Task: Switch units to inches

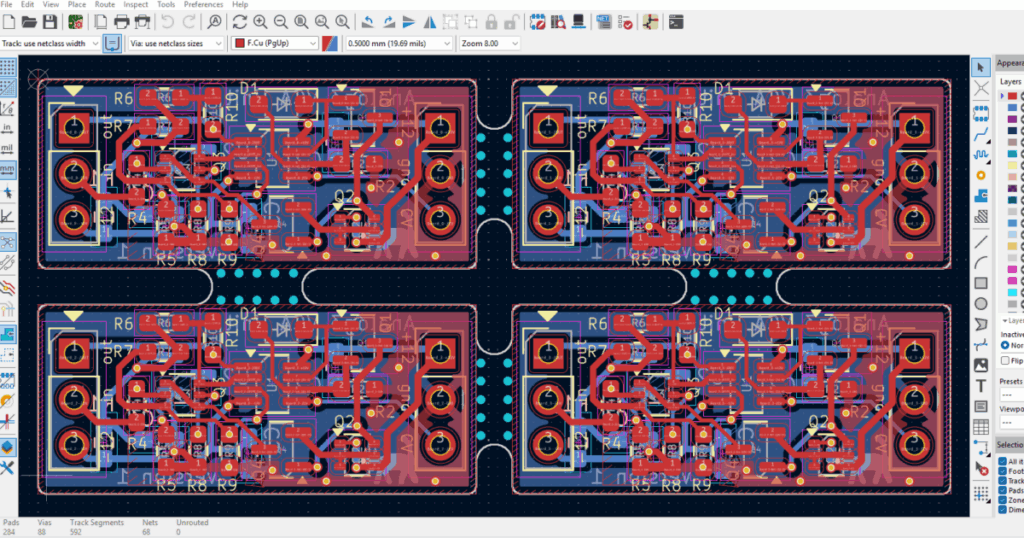Action: [8, 129]
